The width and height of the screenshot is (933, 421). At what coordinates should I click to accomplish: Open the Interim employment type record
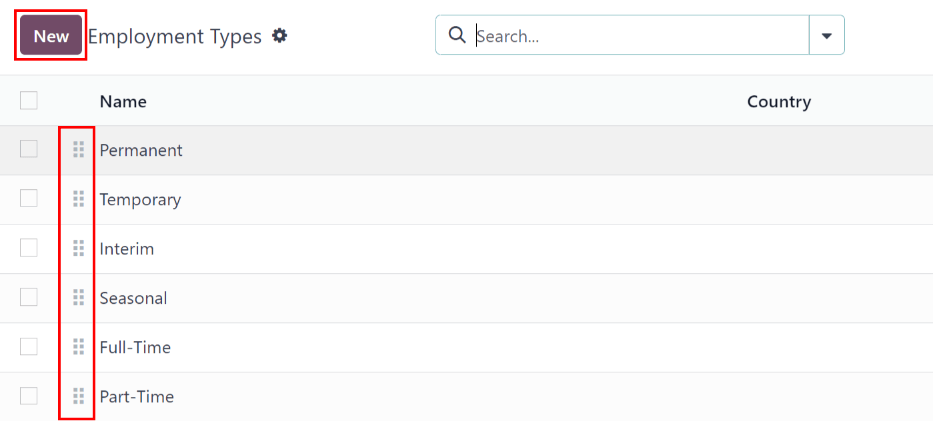[x=127, y=248]
